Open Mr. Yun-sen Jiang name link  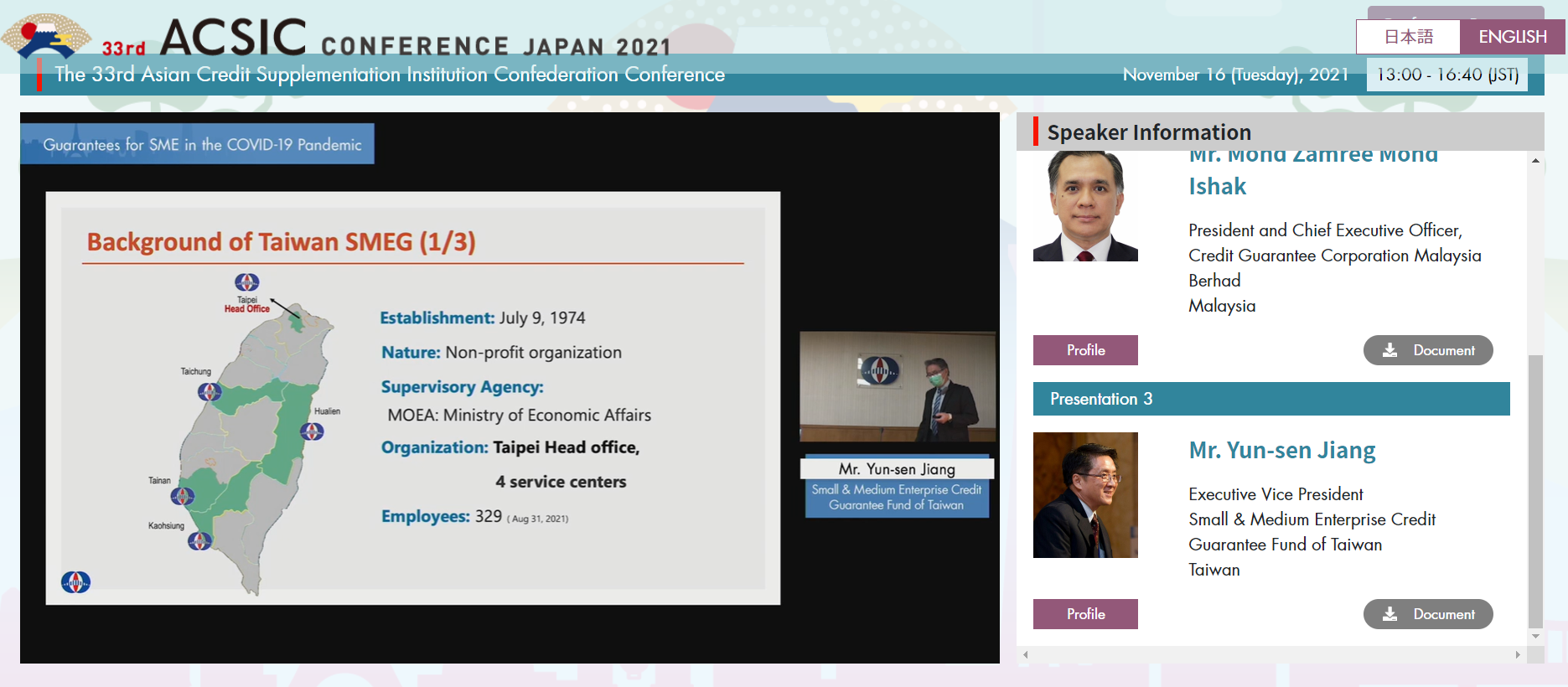[1282, 451]
